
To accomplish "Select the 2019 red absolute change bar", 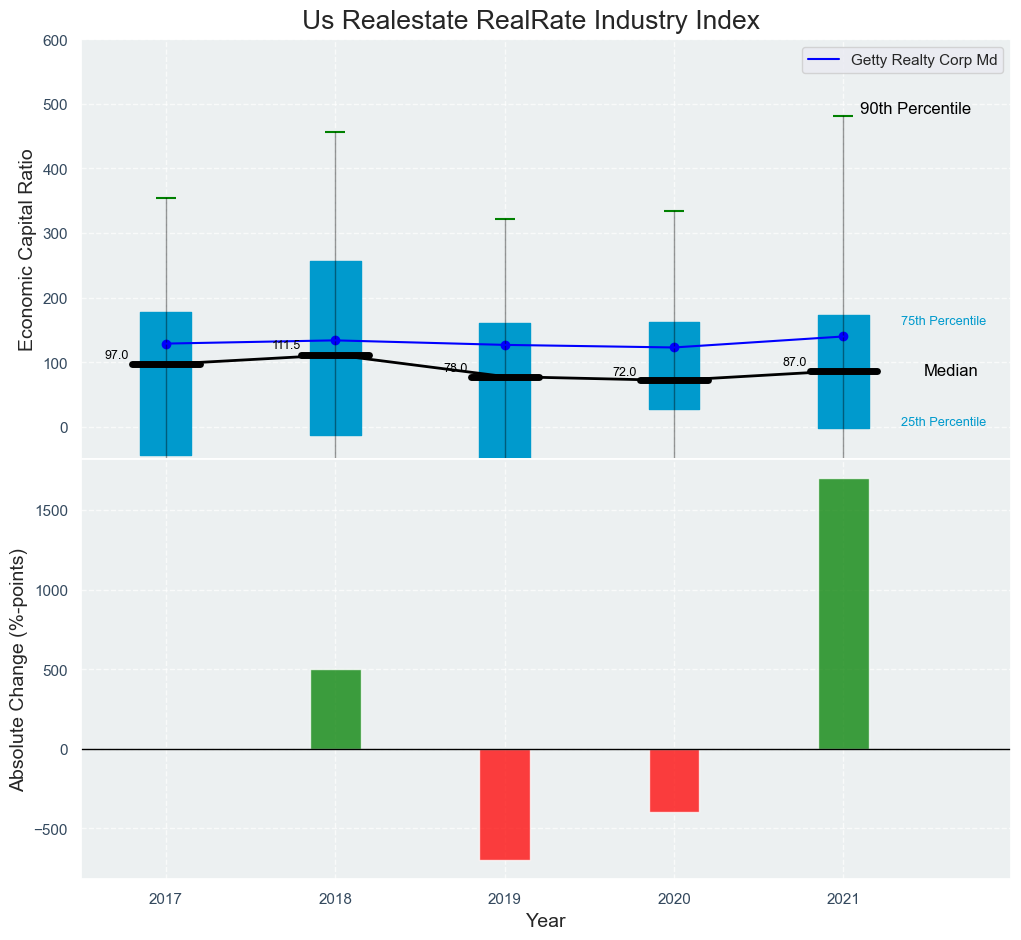I will point(505,804).
